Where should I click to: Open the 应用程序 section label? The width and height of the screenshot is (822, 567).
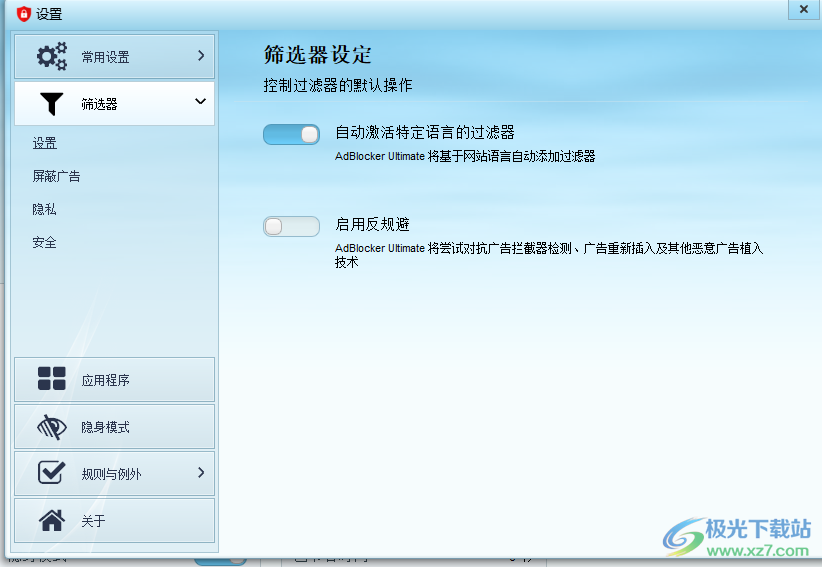tap(105, 380)
